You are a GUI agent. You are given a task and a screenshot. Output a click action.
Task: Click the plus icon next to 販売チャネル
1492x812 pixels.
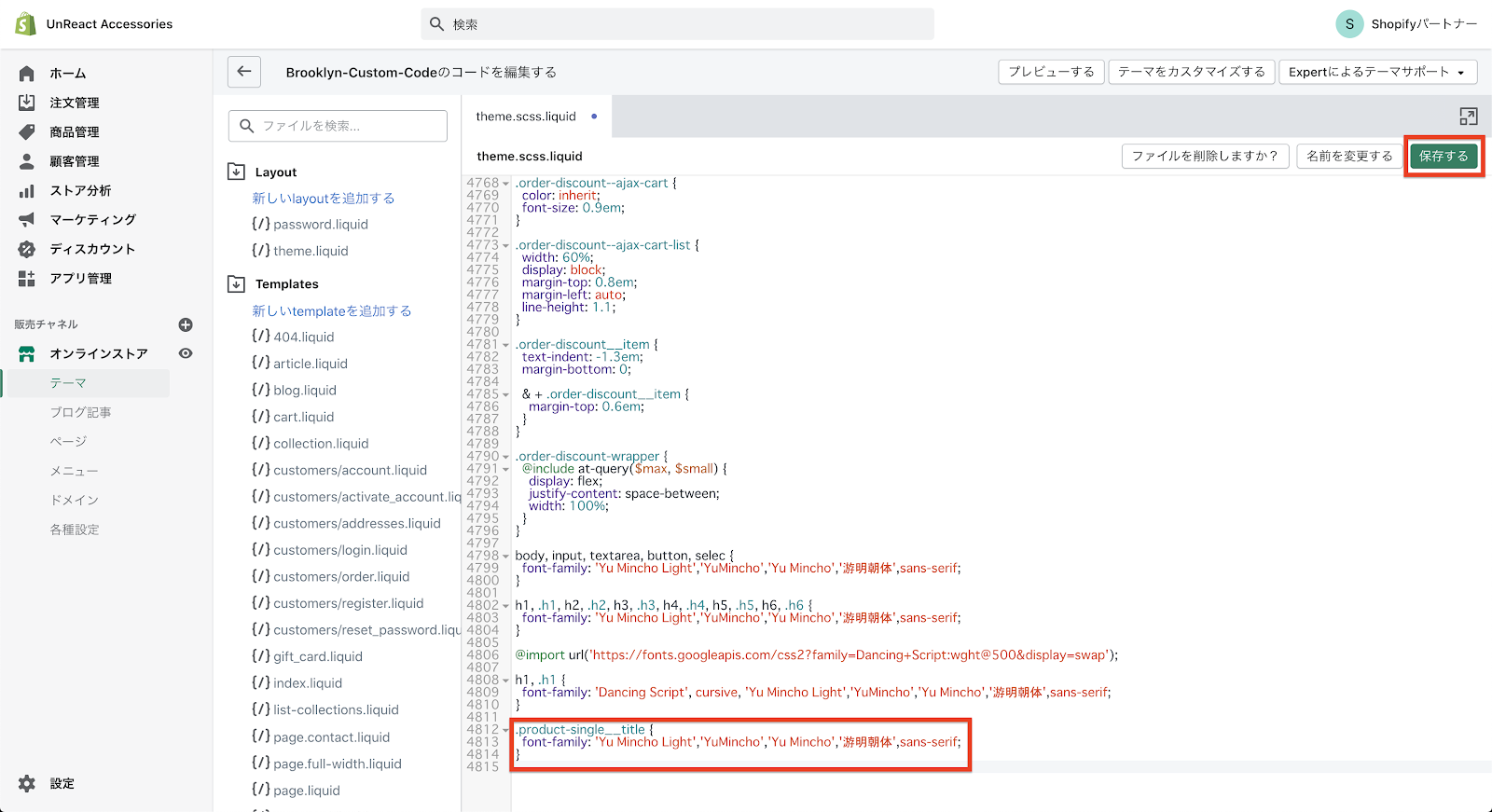pyautogui.click(x=186, y=324)
